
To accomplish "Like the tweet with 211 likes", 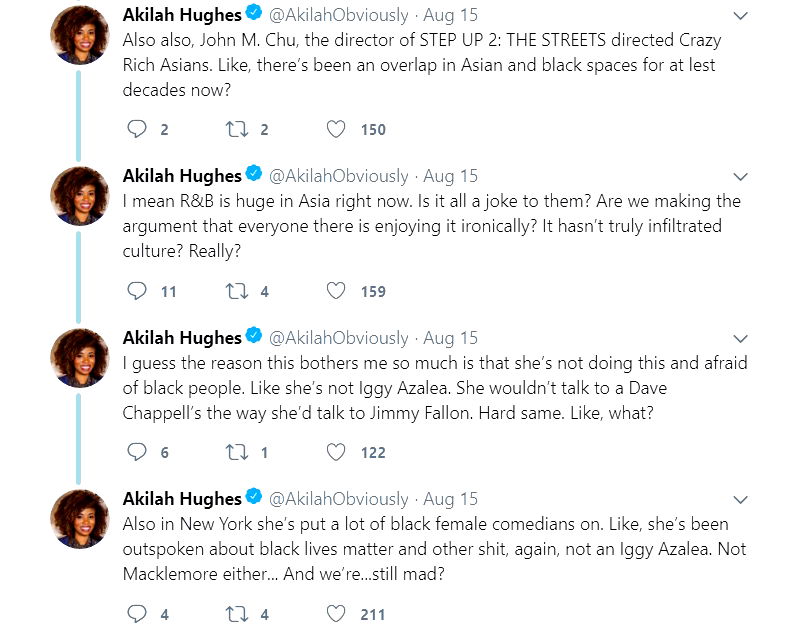I will point(337,614).
